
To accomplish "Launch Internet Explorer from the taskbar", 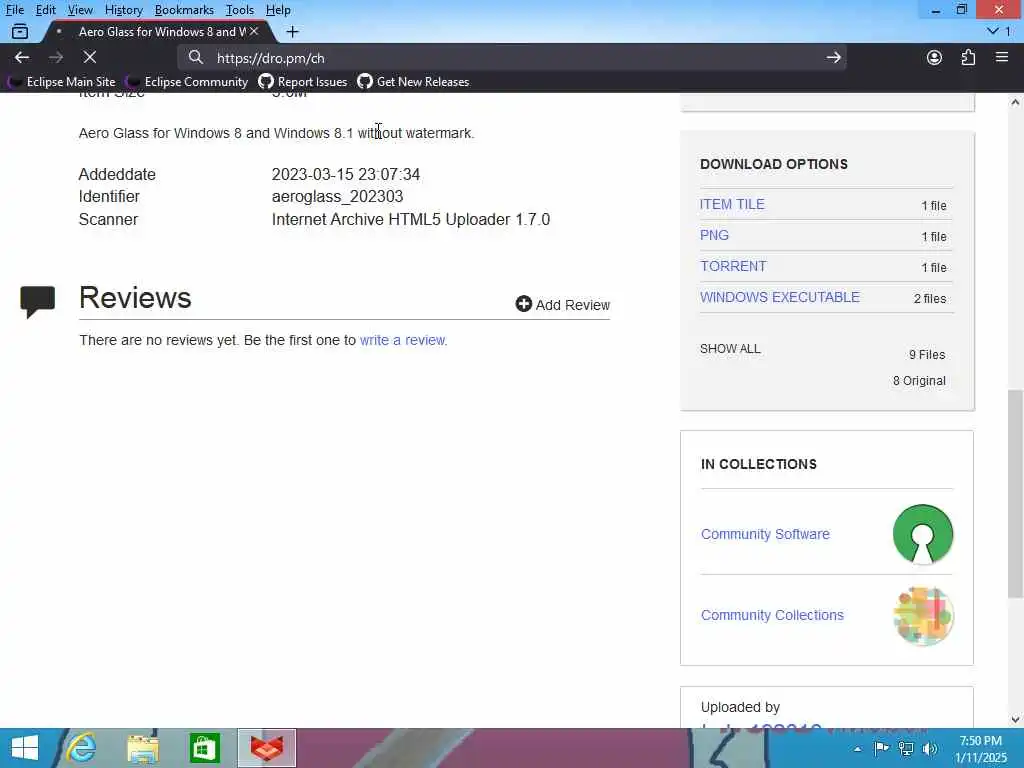I will [x=82, y=748].
